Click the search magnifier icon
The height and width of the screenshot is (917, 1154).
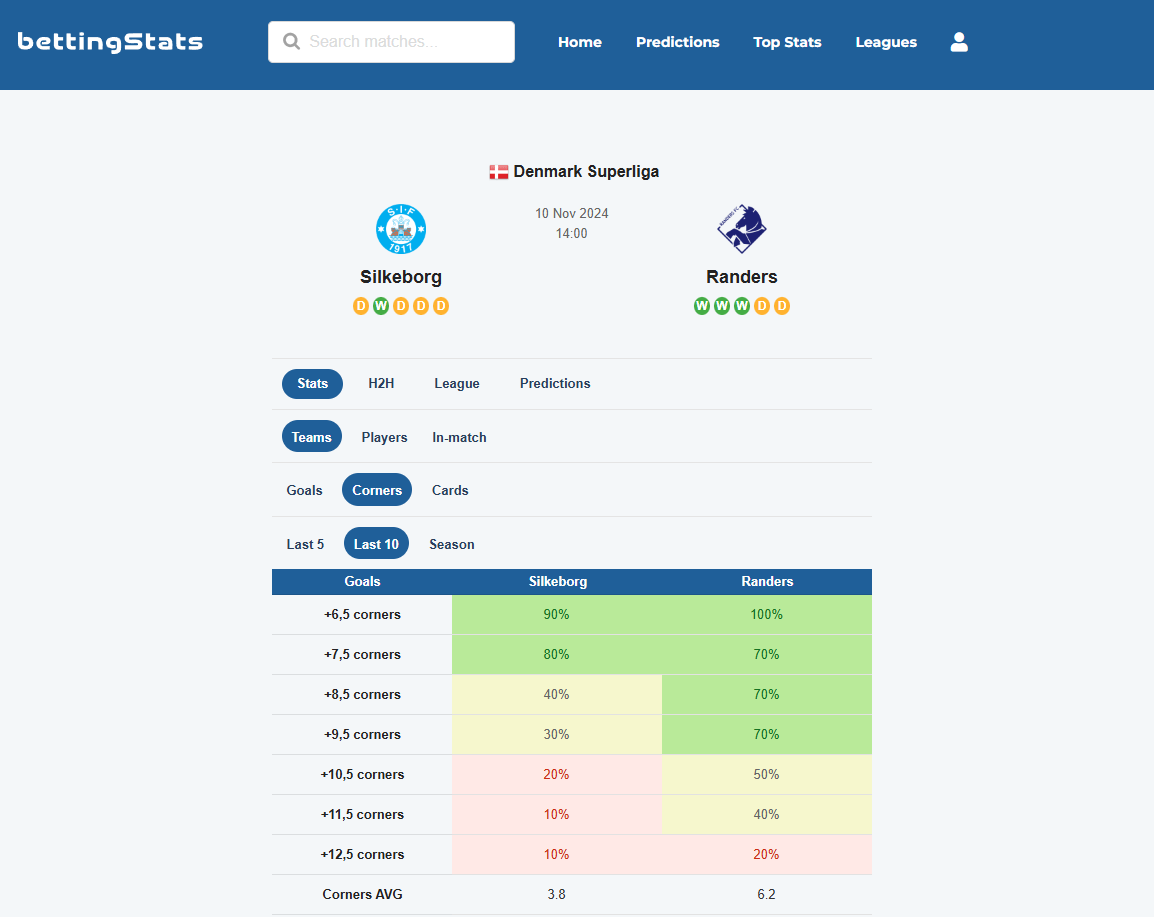click(x=291, y=41)
